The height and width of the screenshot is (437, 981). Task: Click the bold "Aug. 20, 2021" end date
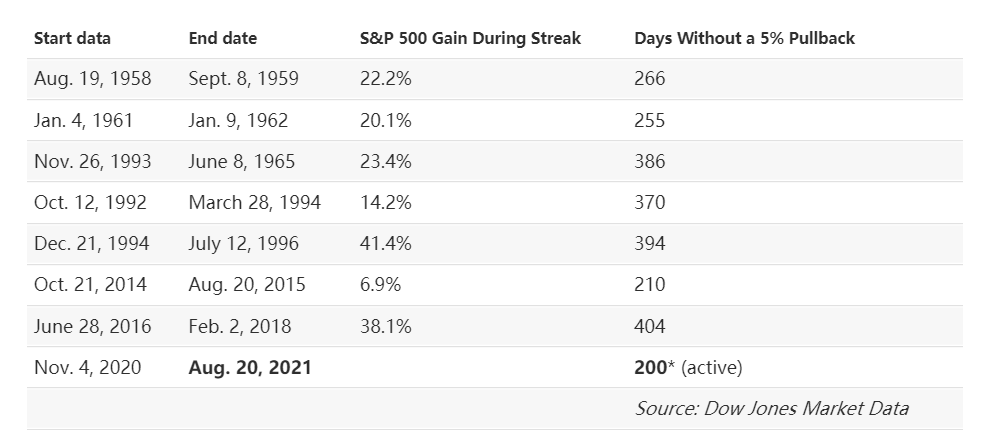pyautogui.click(x=250, y=367)
